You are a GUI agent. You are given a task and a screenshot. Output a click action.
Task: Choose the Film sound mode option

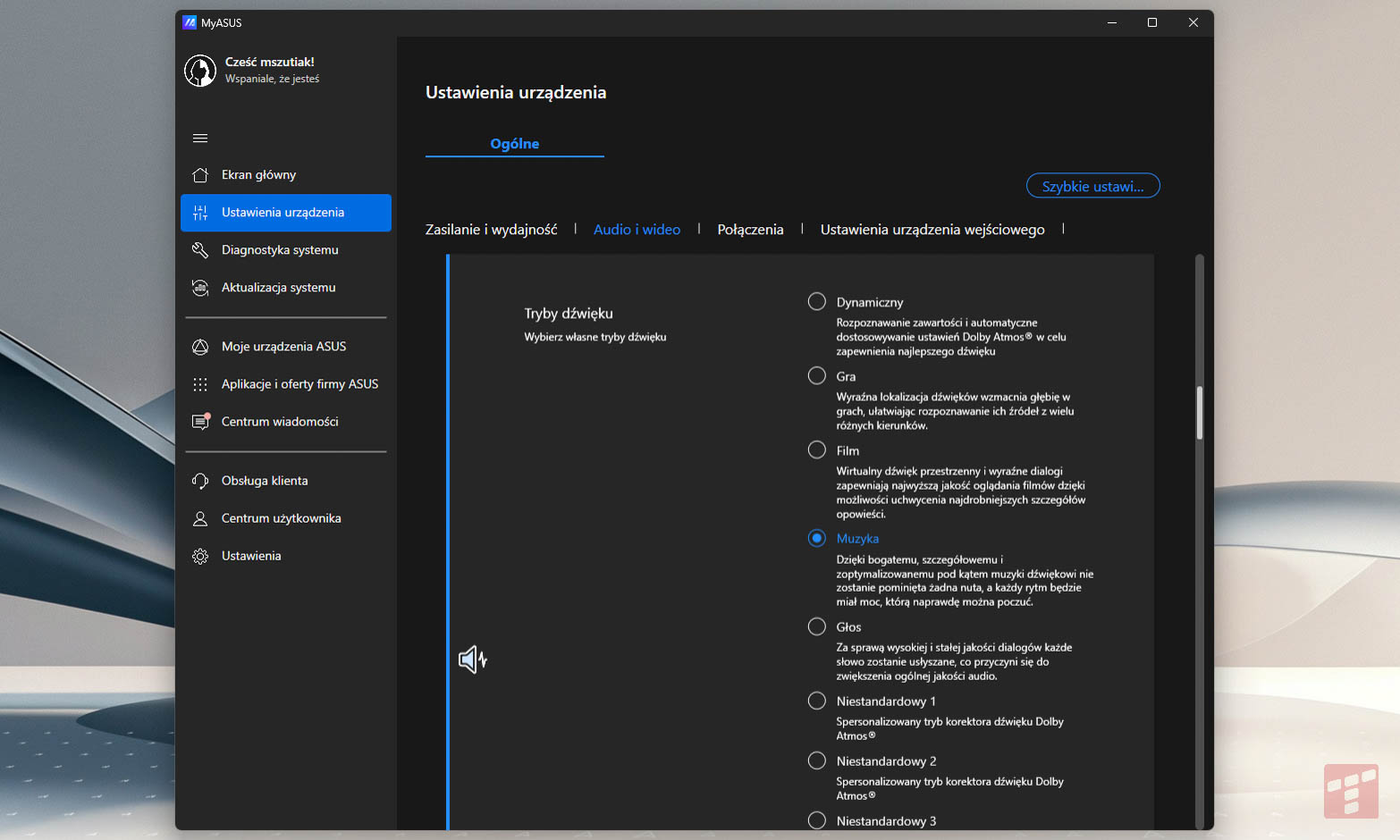pos(816,450)
